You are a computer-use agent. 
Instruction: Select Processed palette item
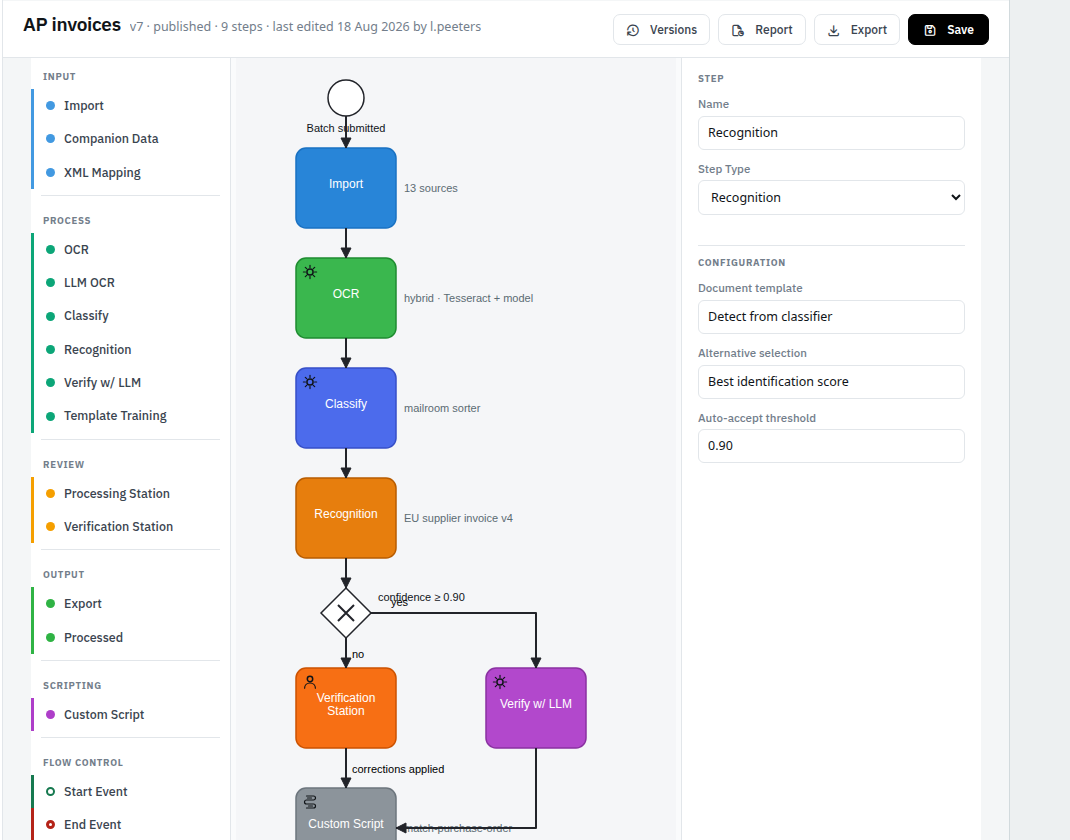click(x=127, y=637)
